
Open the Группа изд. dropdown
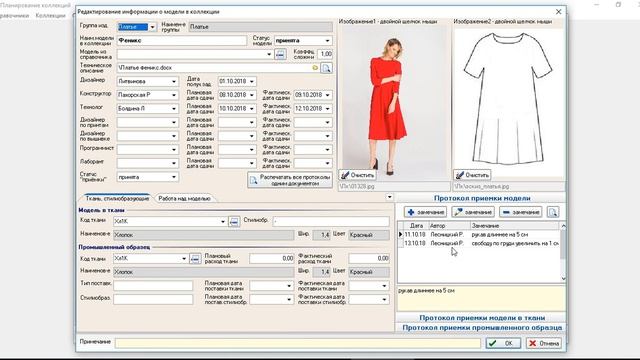click(152, 27)
